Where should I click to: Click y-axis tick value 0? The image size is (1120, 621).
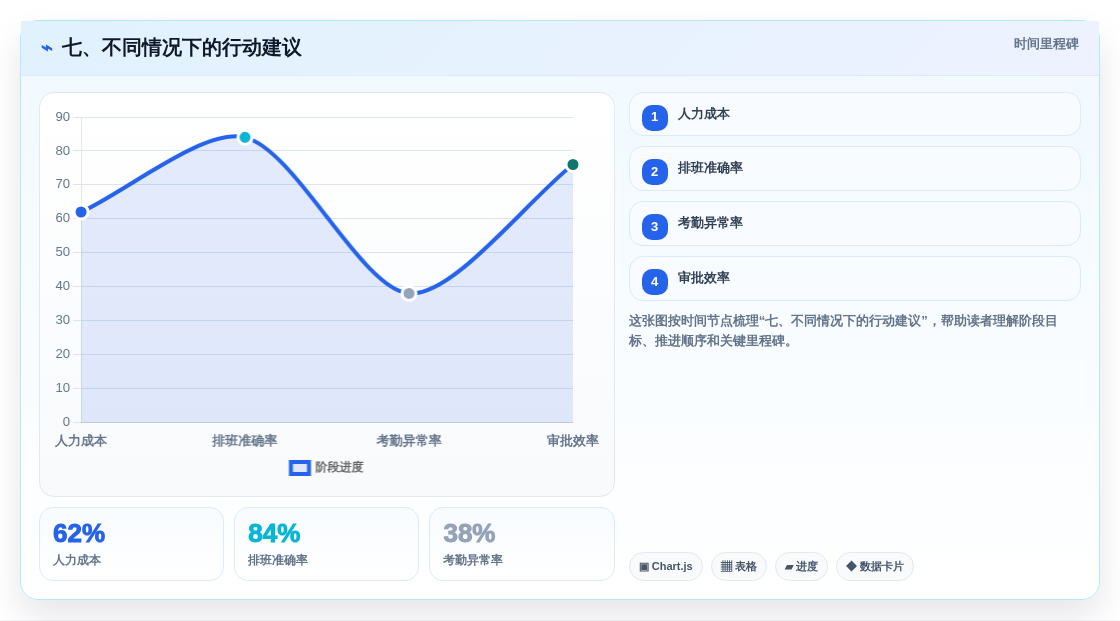(x=66, y=422)
